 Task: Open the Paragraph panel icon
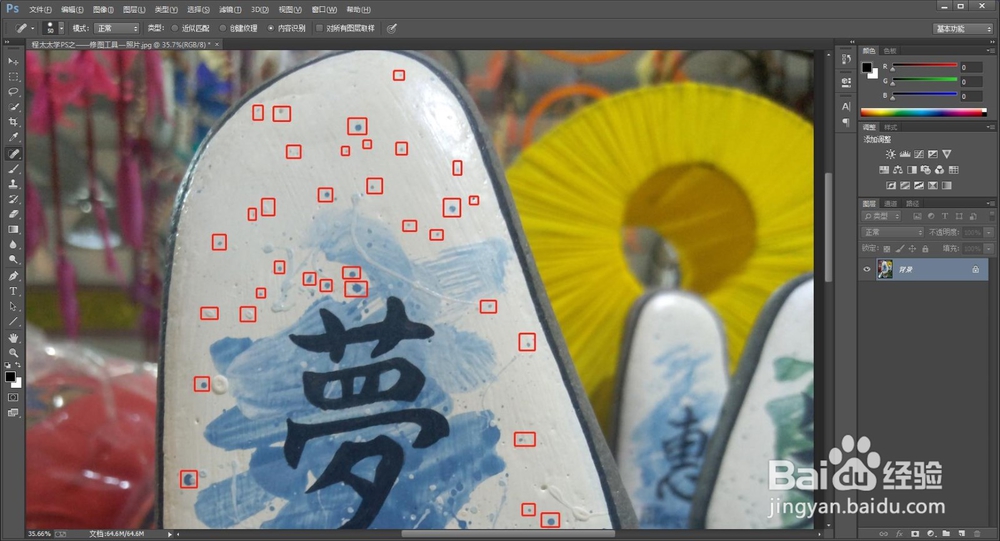tap(846, 122)
